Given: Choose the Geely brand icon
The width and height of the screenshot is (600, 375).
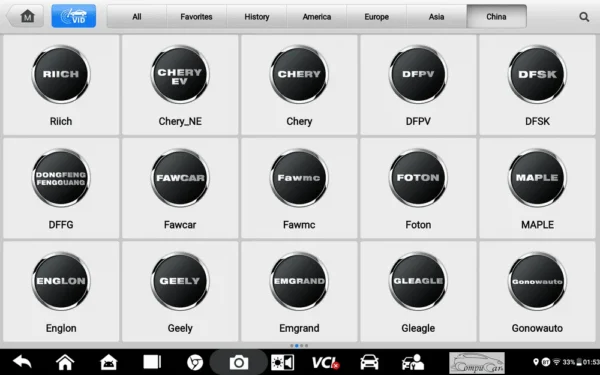Looking at the screenshot, I should point(180,281).
